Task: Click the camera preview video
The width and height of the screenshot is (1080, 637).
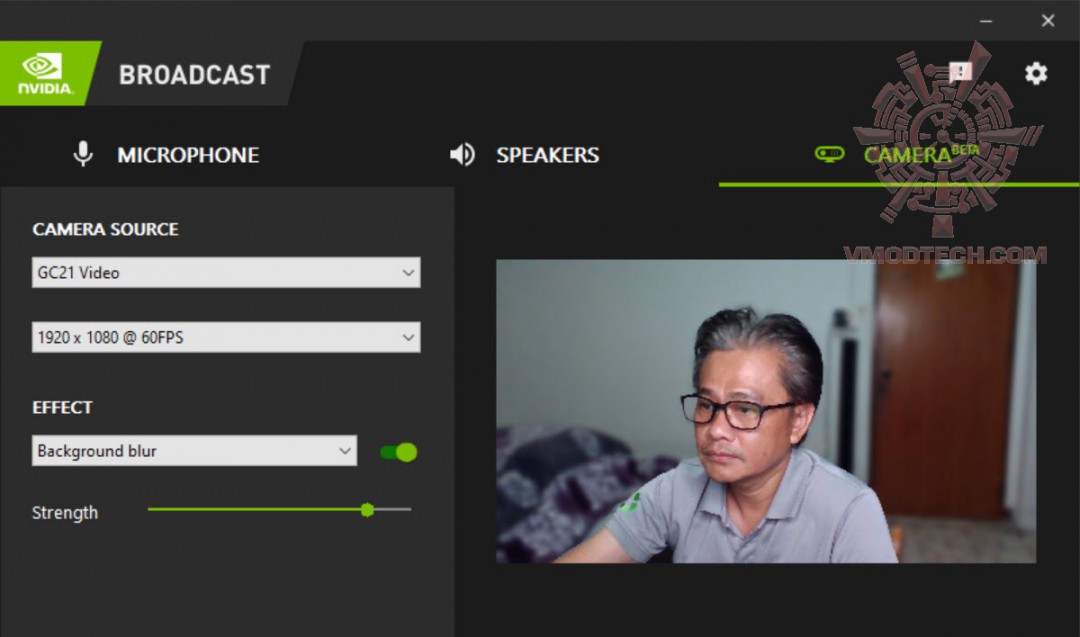Action: pos(766,411)
